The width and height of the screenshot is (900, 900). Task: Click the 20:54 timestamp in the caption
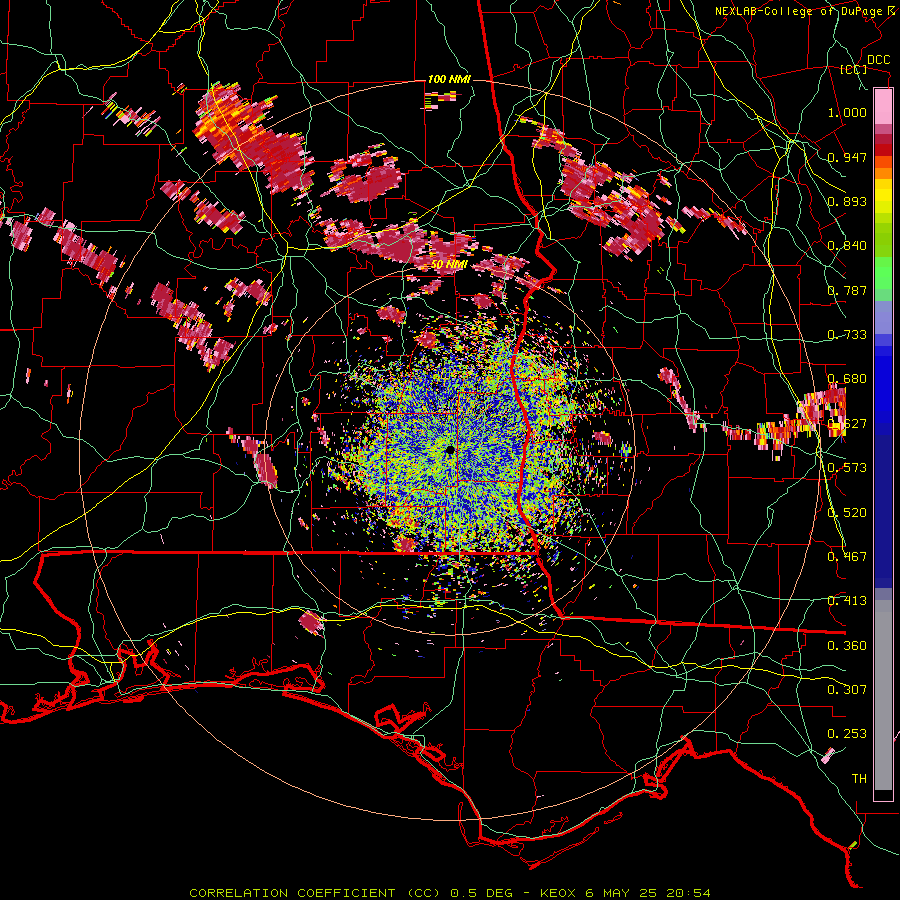(x=688, y=893)
